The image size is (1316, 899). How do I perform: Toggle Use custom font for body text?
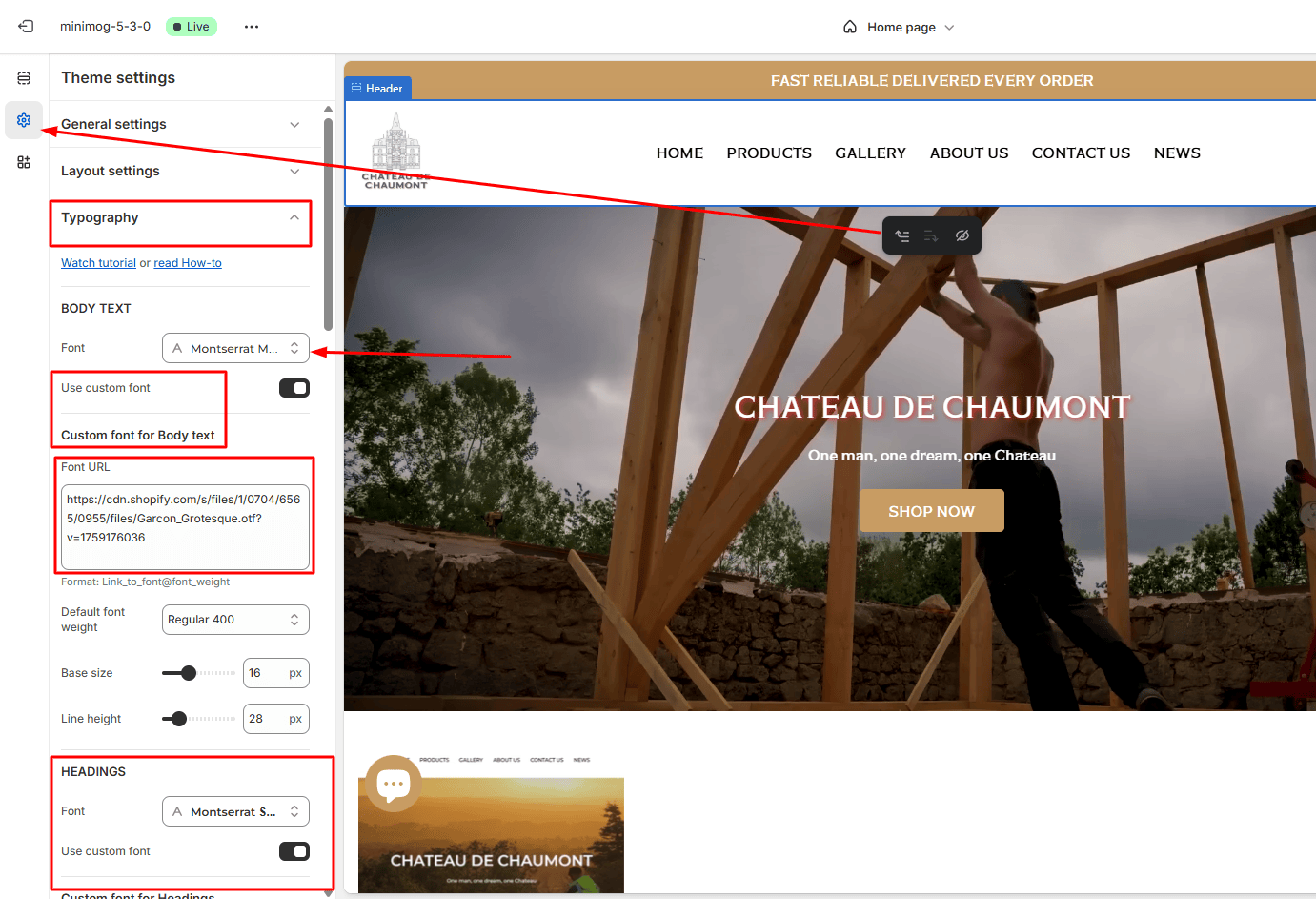tap(294, 388)
